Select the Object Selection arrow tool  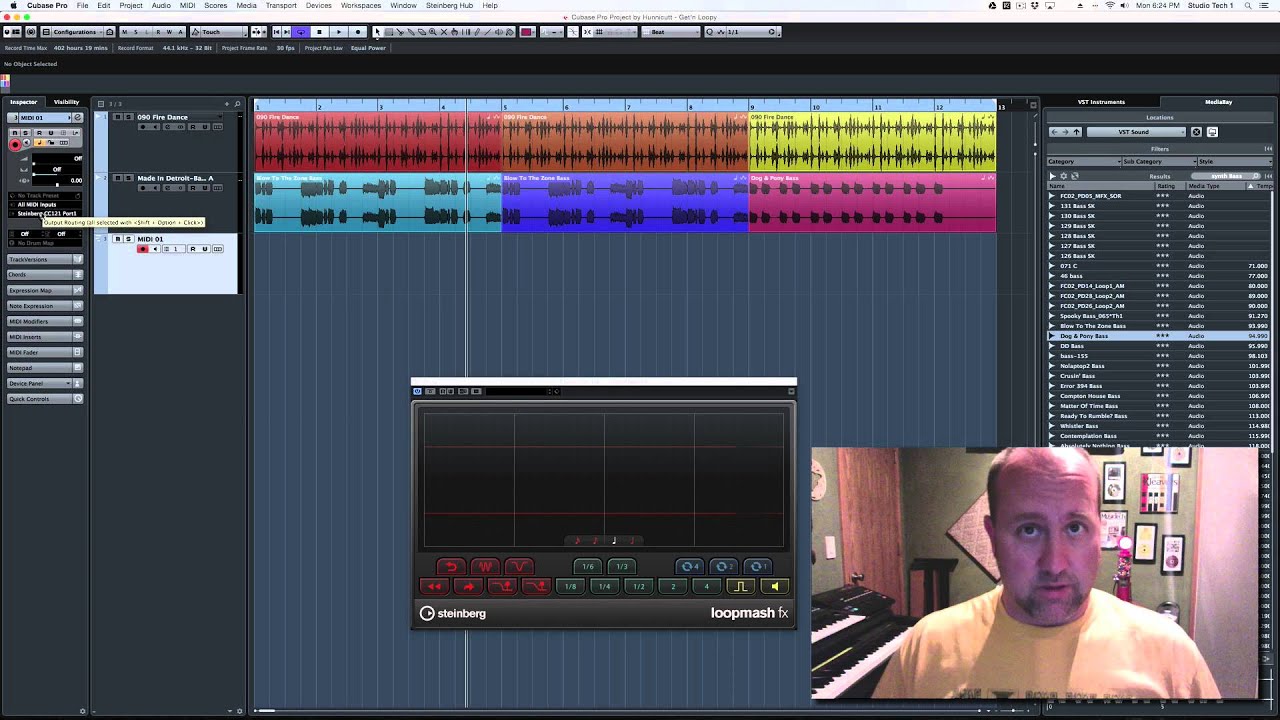[378, 32]
